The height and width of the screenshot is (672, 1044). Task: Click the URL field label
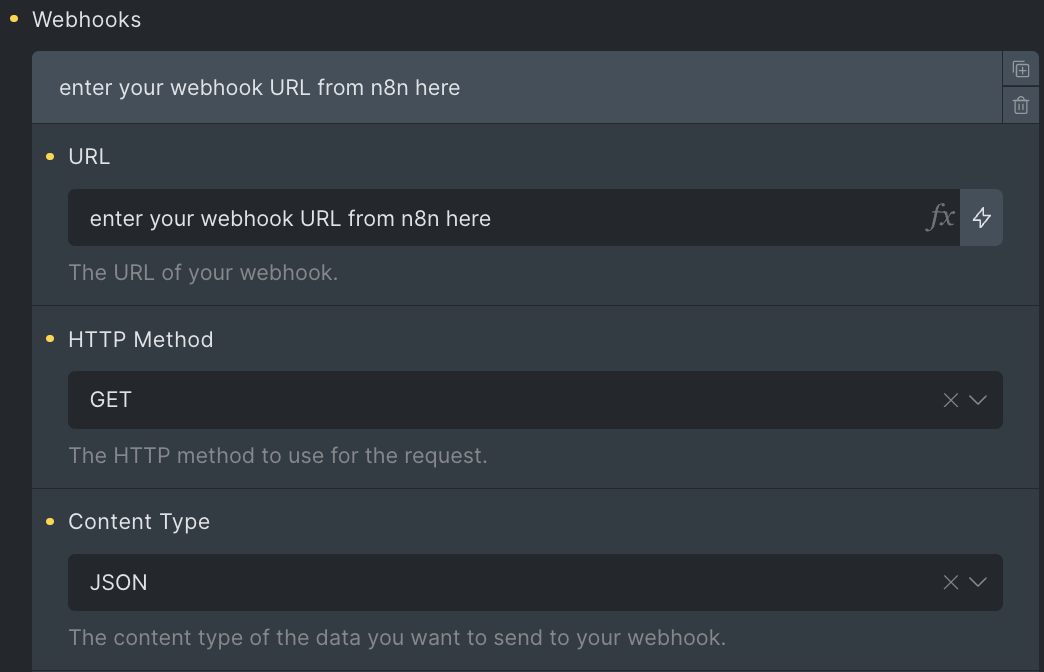pos(89,156)
